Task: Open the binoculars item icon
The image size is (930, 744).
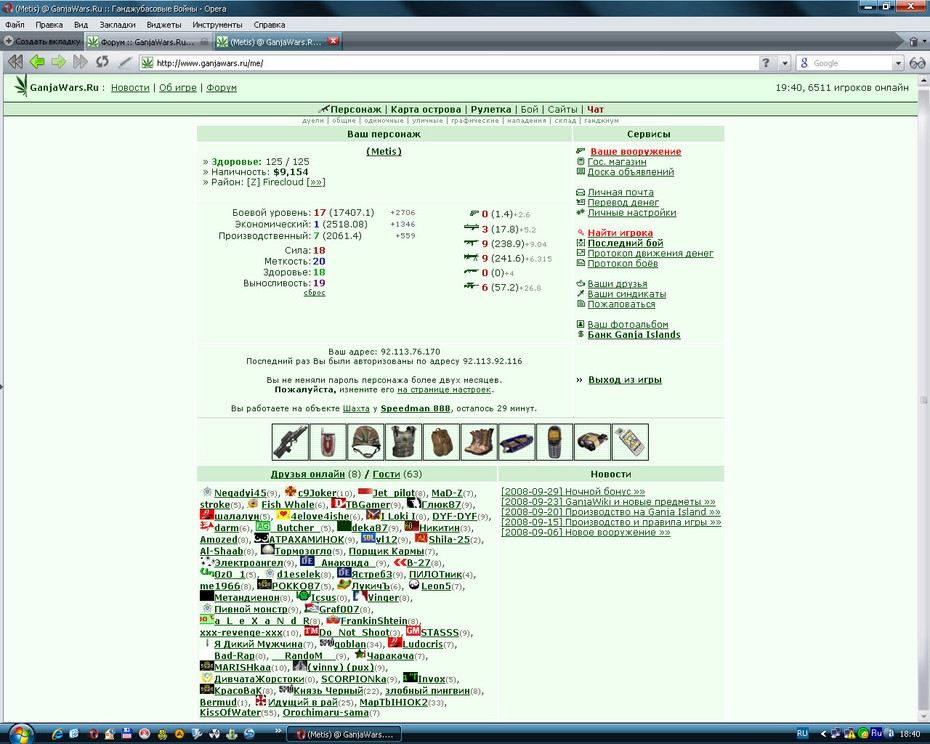Action: point(593,442)
